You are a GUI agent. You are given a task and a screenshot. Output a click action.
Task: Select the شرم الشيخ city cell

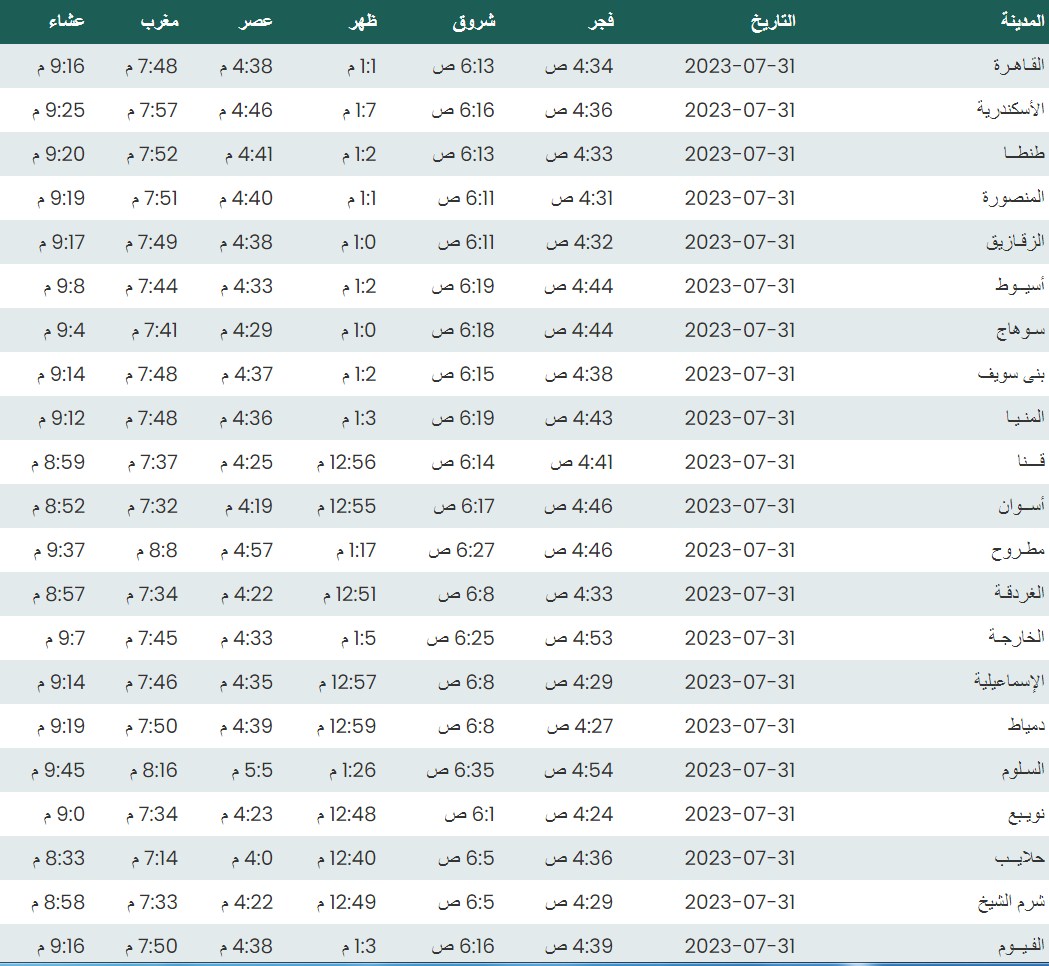coord(1010,902)
